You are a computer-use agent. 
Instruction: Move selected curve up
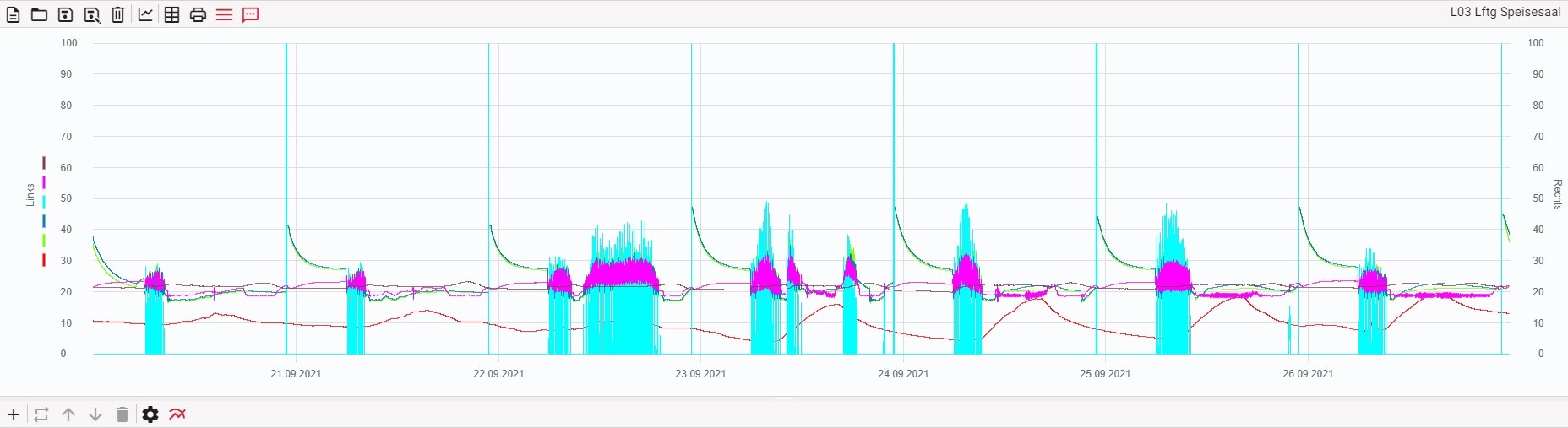point(68,414)
